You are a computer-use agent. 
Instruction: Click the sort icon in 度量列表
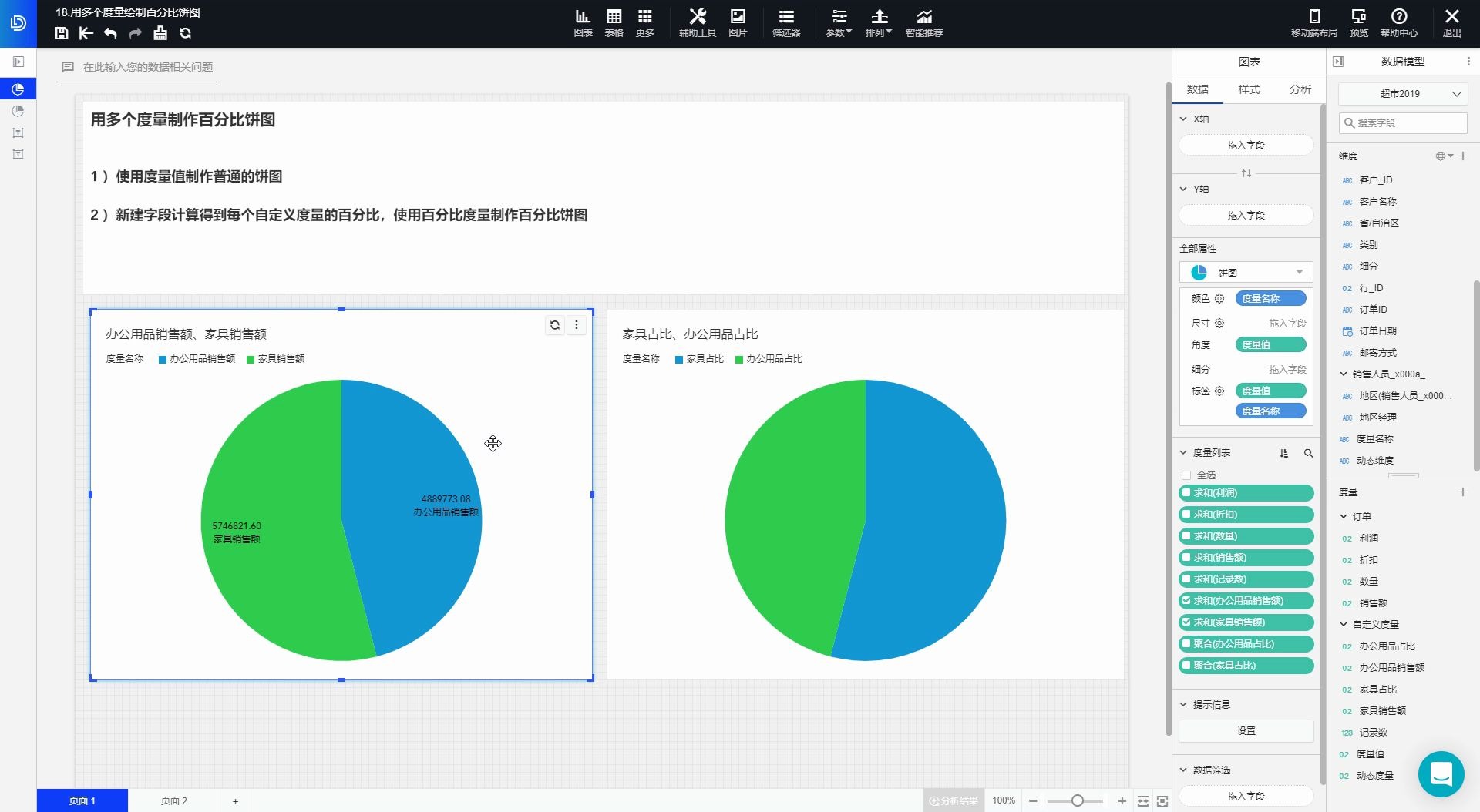pyautogui.click(x=1283, y=453)
